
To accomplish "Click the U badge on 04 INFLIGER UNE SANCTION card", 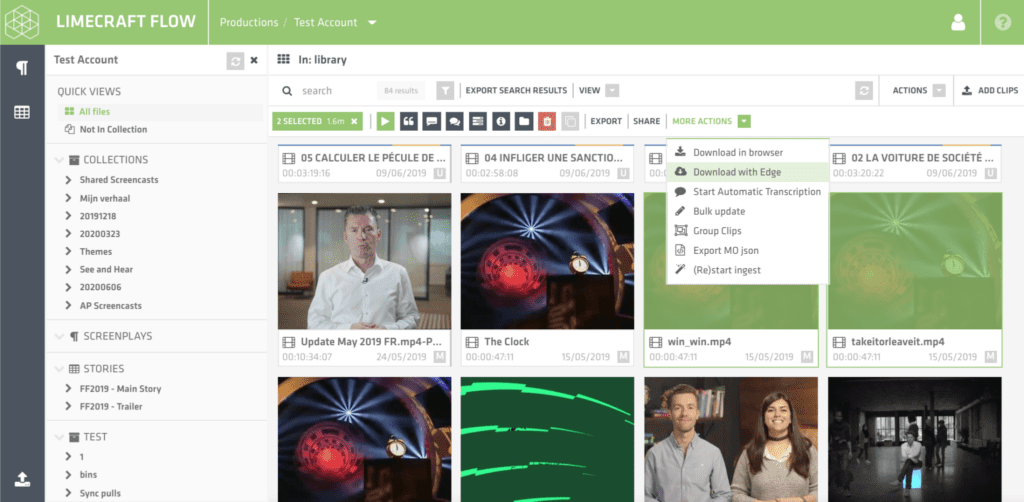I will [x=624, y=174].
